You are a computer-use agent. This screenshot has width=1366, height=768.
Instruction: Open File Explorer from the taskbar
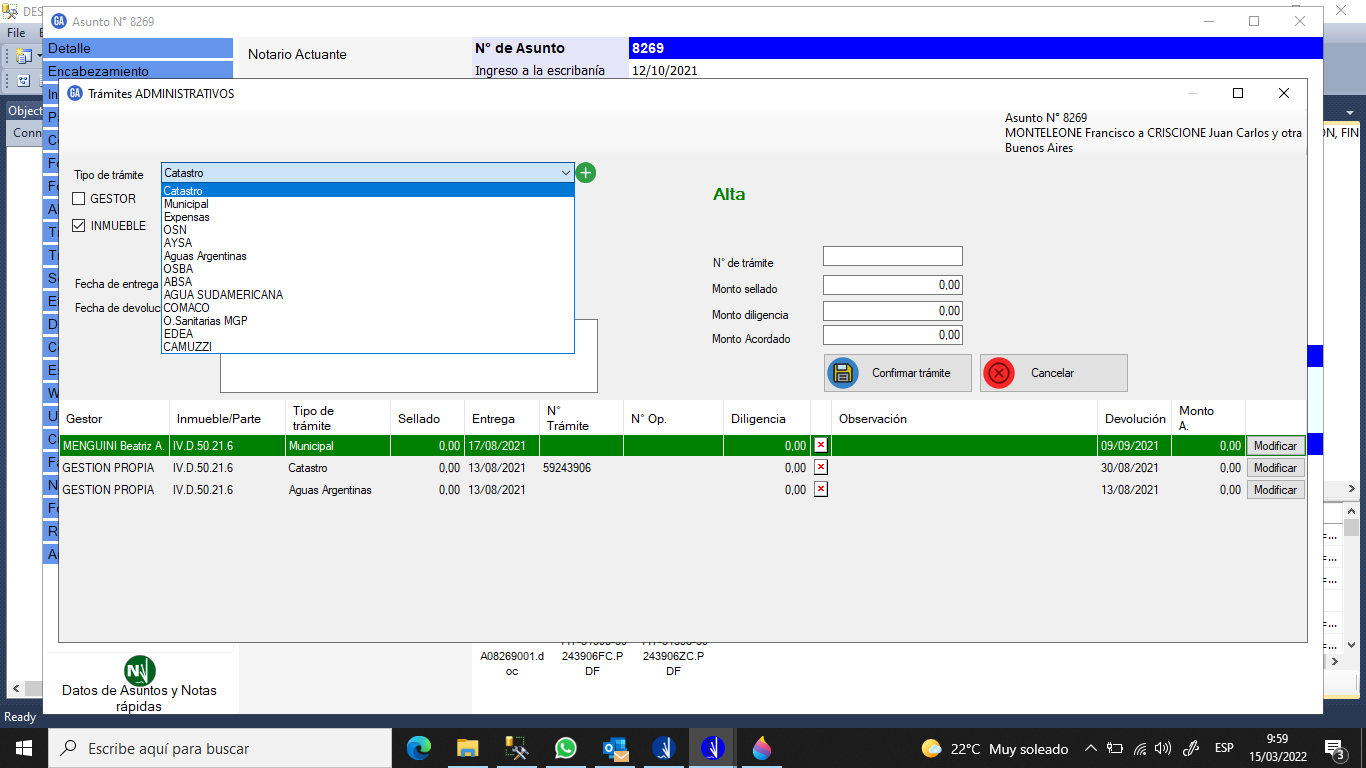pos(468,747)
